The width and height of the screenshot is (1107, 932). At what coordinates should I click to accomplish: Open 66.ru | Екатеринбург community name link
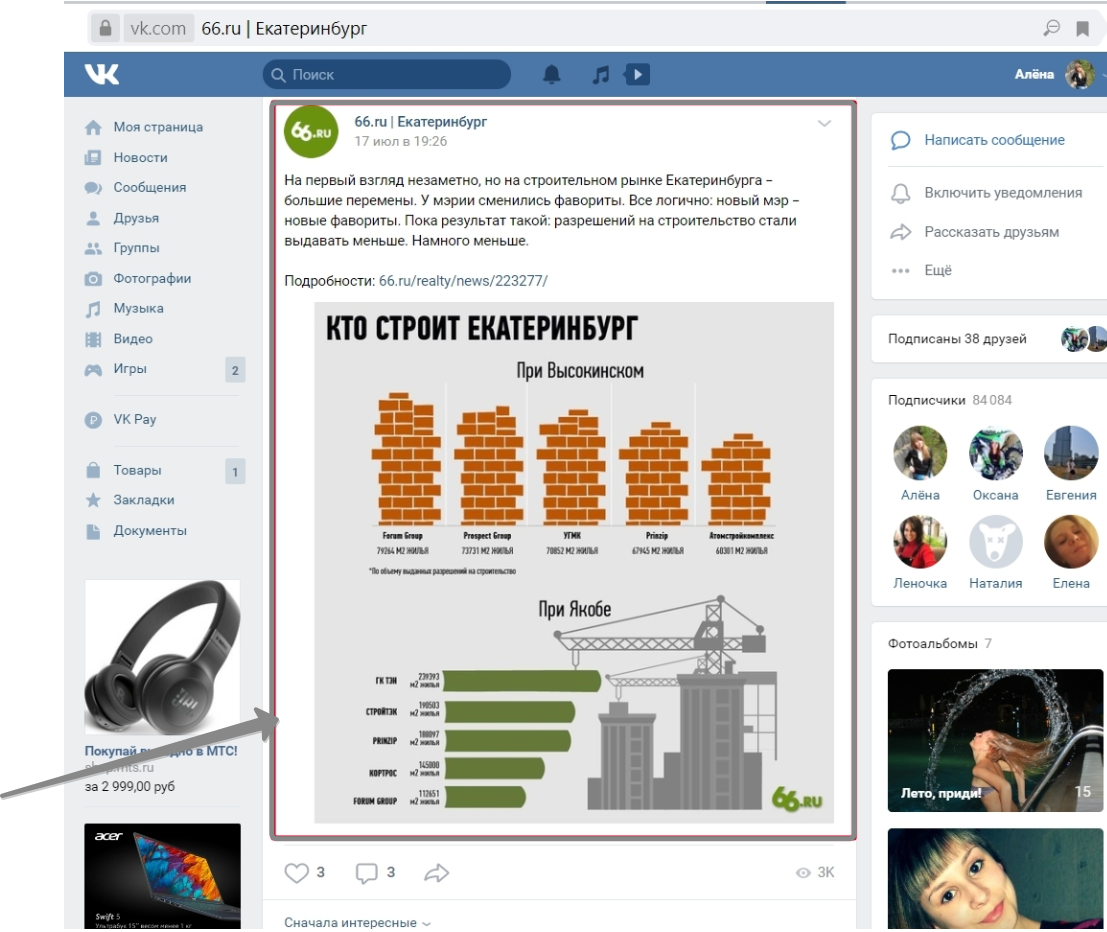click(421, 121)
